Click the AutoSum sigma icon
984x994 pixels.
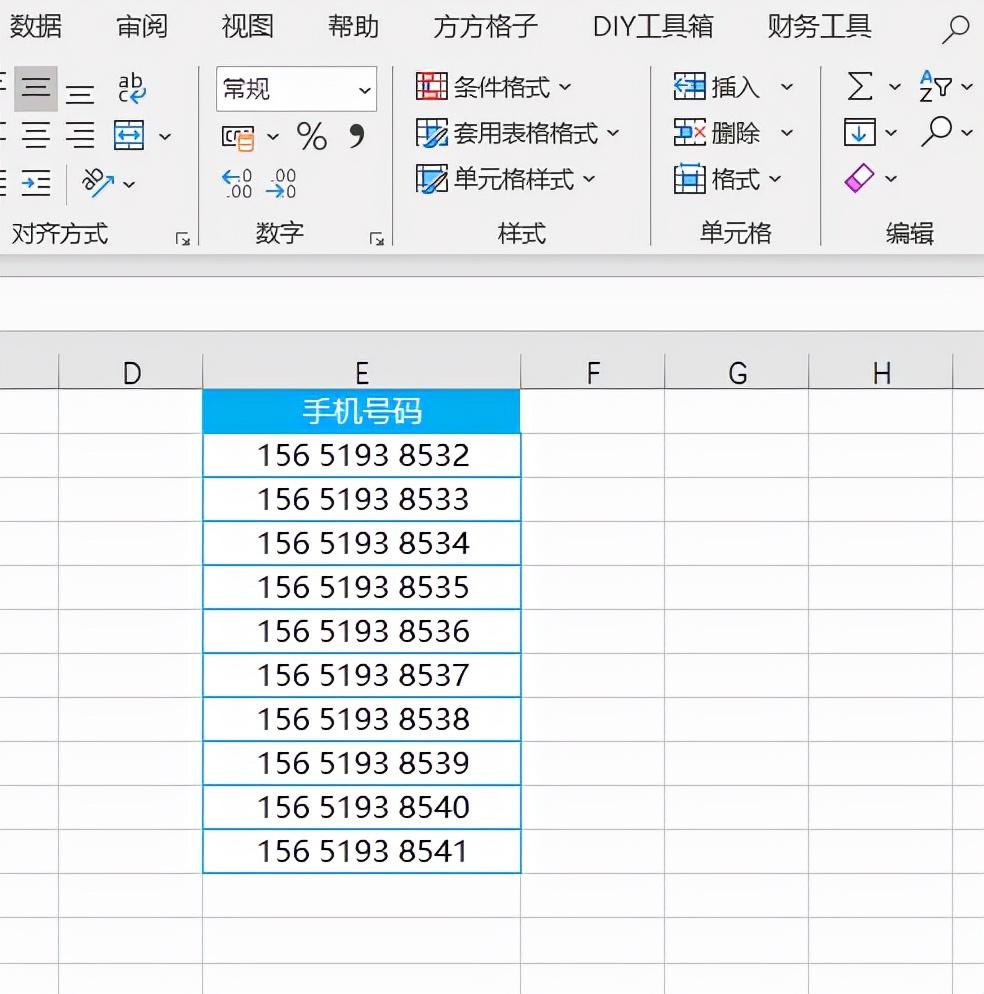pyautogui.click(x=859, y=87)
